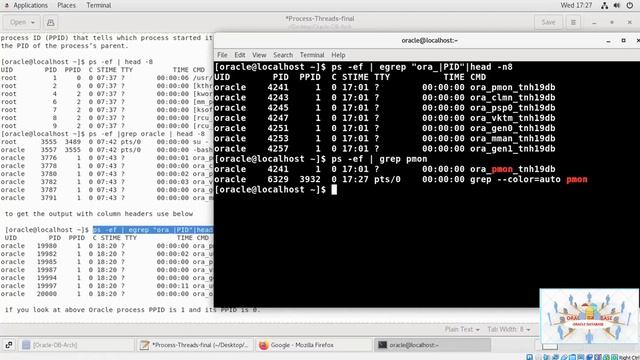Click the terminal title oracle@localhost:~
Image resolution: width=640 pixels, height=360 pixels.
coord(429,40)
